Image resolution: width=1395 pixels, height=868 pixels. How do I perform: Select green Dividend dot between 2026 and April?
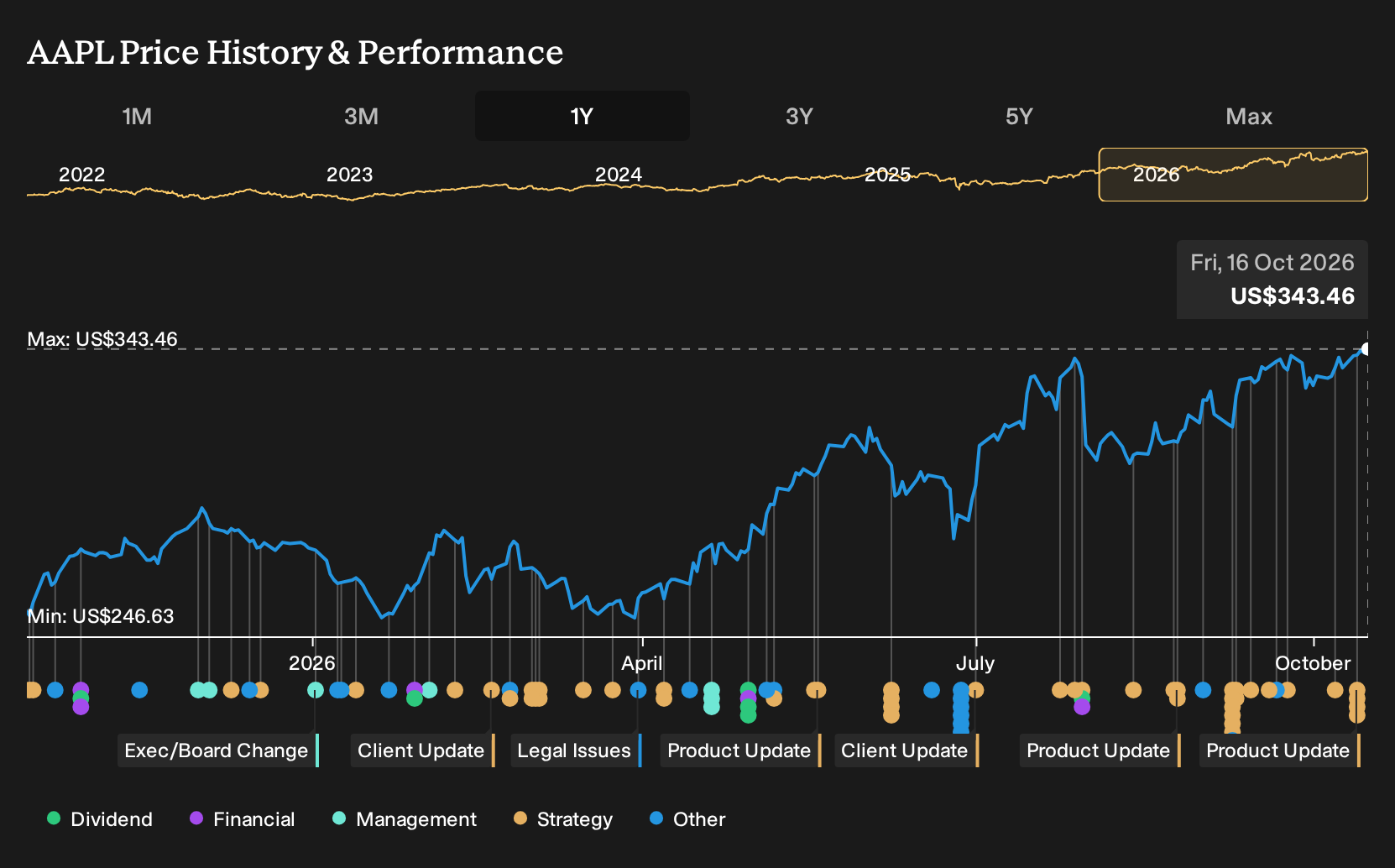click(x=414, y=698)
